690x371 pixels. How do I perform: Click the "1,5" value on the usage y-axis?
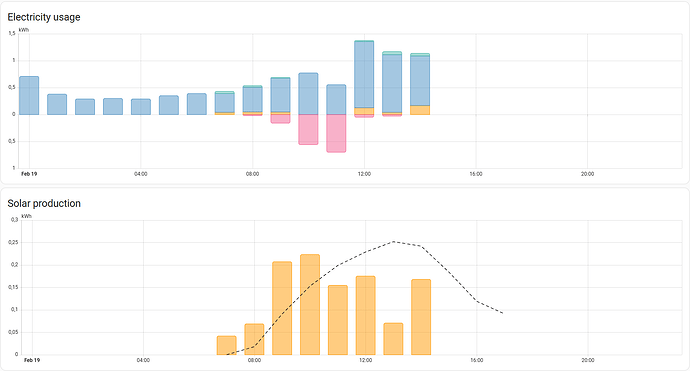click(x=11, y=33)
